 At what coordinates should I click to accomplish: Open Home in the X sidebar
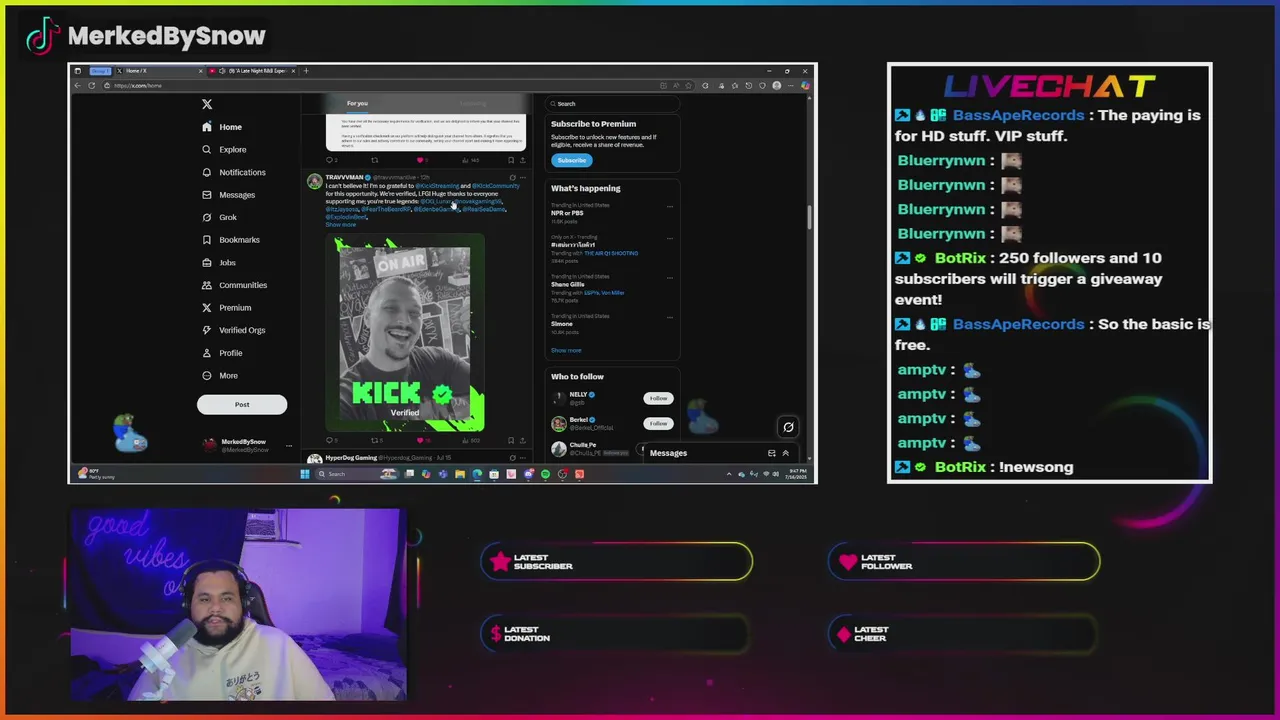point(222,127)
